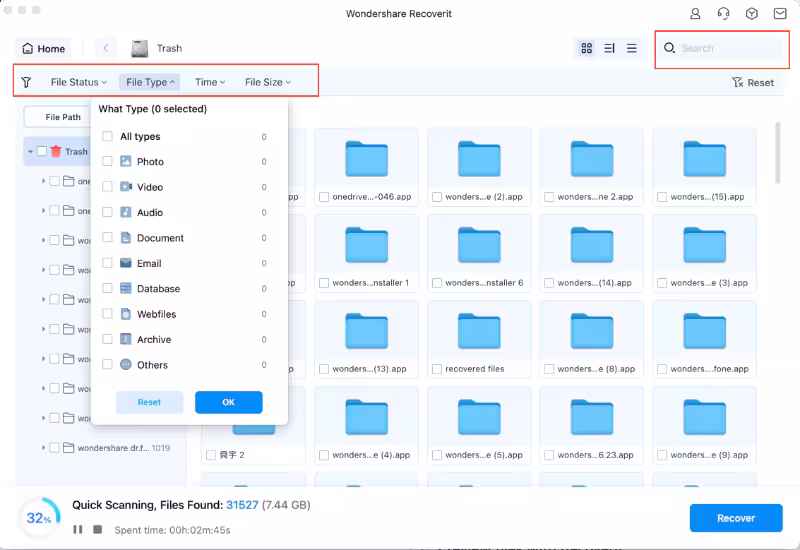Reset the file type selection in popup
The width and height of the screenshot is (800, 550).
click(x=149, y=402)
